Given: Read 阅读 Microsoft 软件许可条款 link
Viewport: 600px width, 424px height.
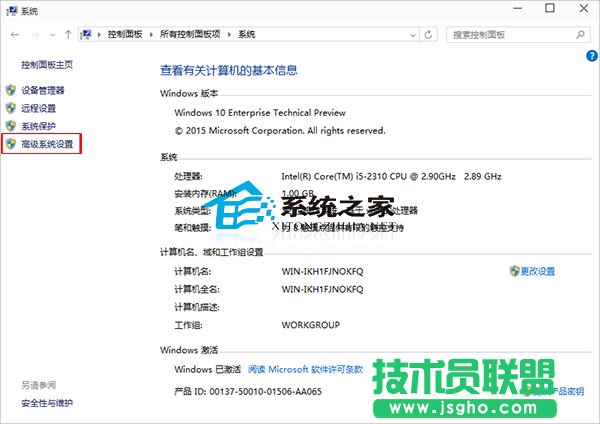Looking at the screenshot, I should 305,369.
